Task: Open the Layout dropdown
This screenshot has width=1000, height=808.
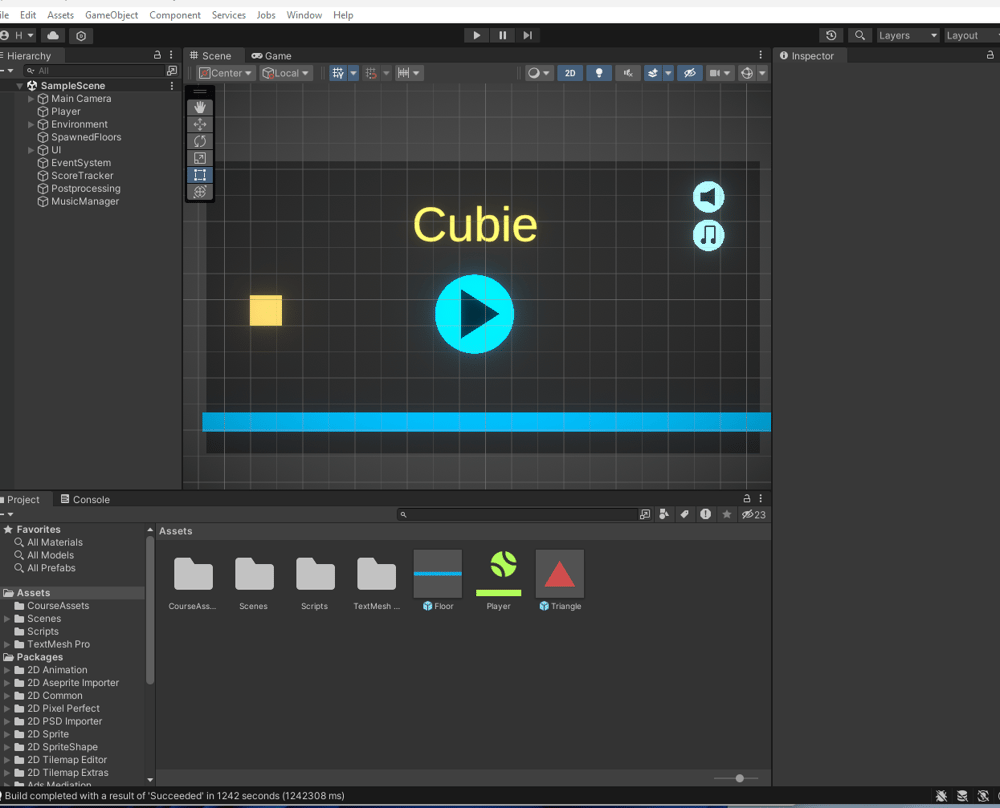Action: tap(971, 36)
